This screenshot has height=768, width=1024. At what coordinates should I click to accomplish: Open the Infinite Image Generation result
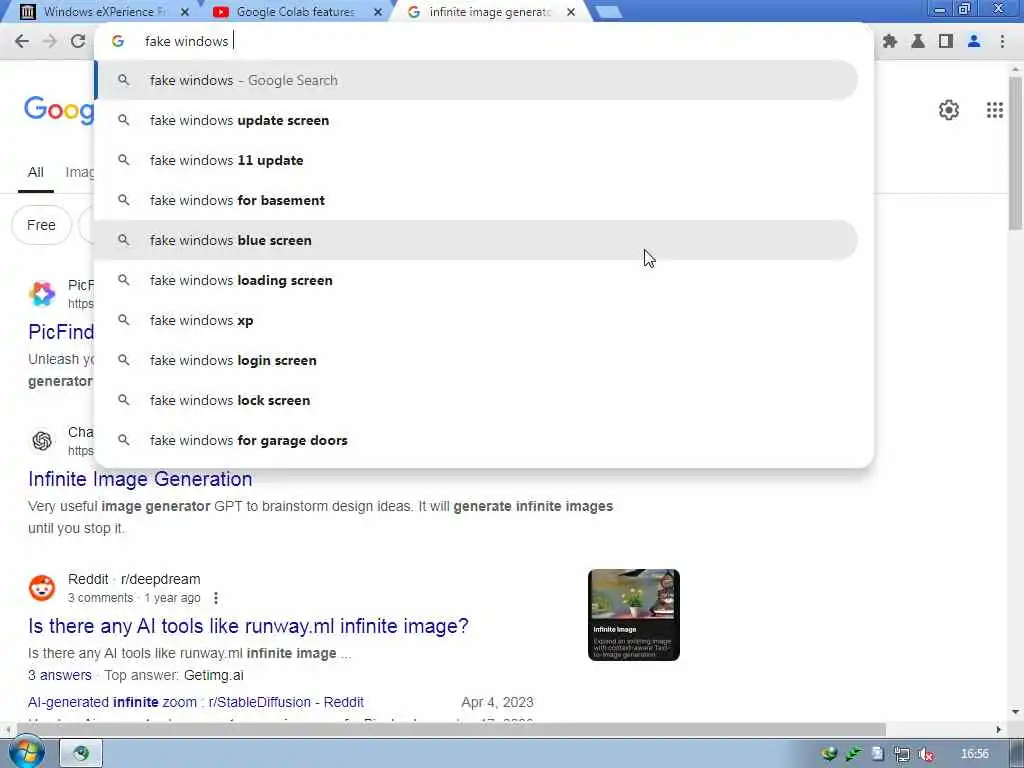click(140, 479)
